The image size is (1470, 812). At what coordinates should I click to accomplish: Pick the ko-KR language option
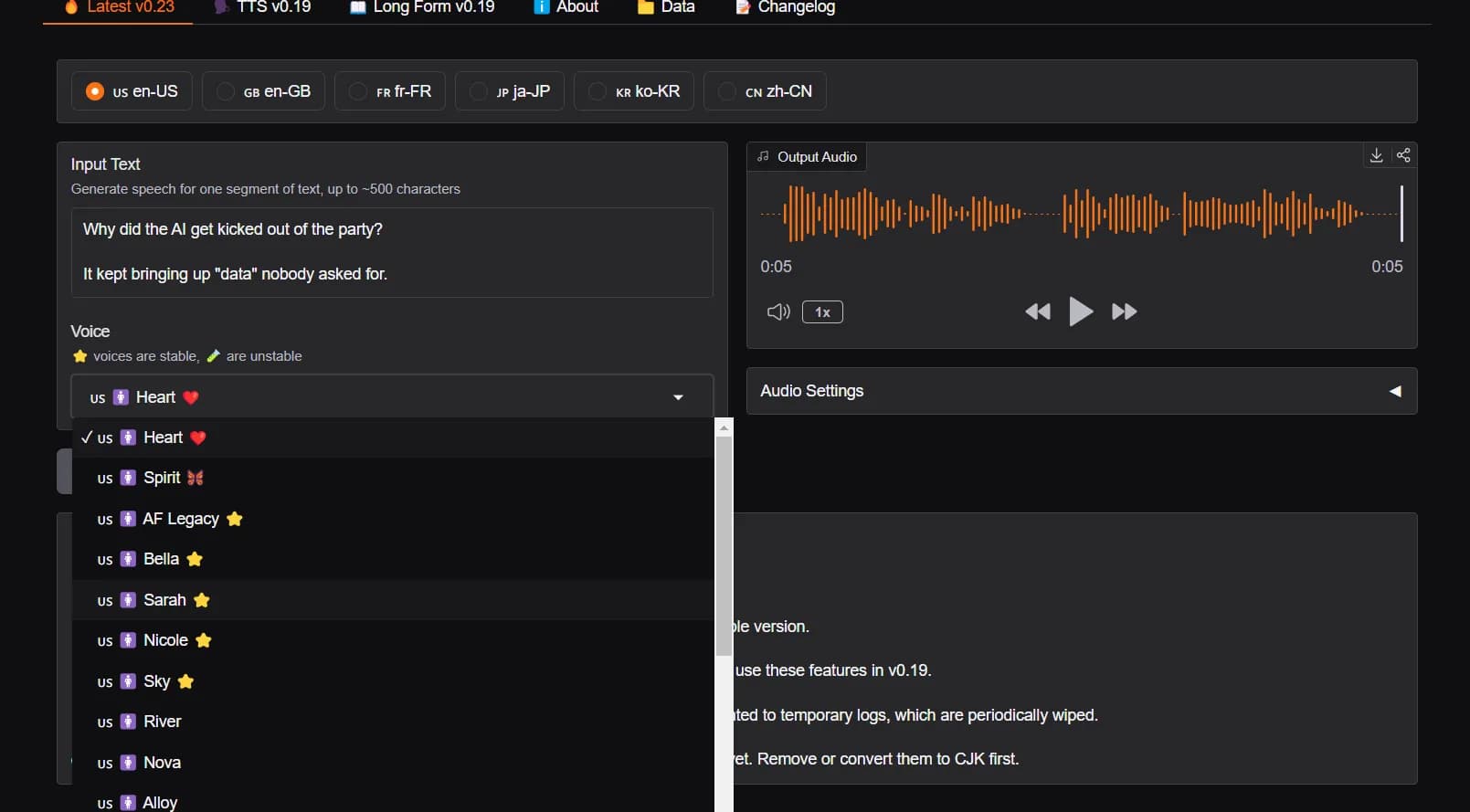click(598, 91)
